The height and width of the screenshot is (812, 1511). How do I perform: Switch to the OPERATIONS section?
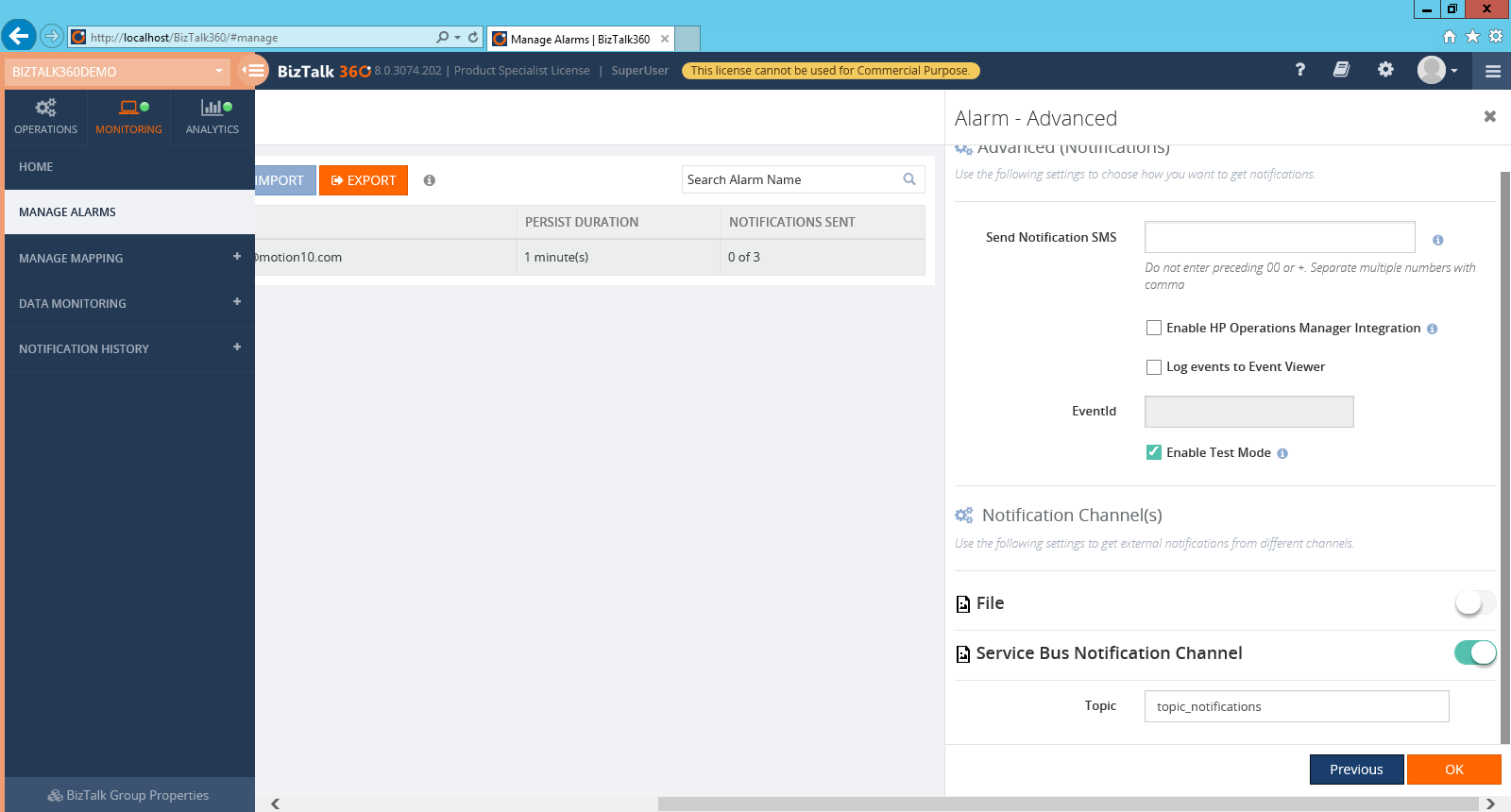45,117
